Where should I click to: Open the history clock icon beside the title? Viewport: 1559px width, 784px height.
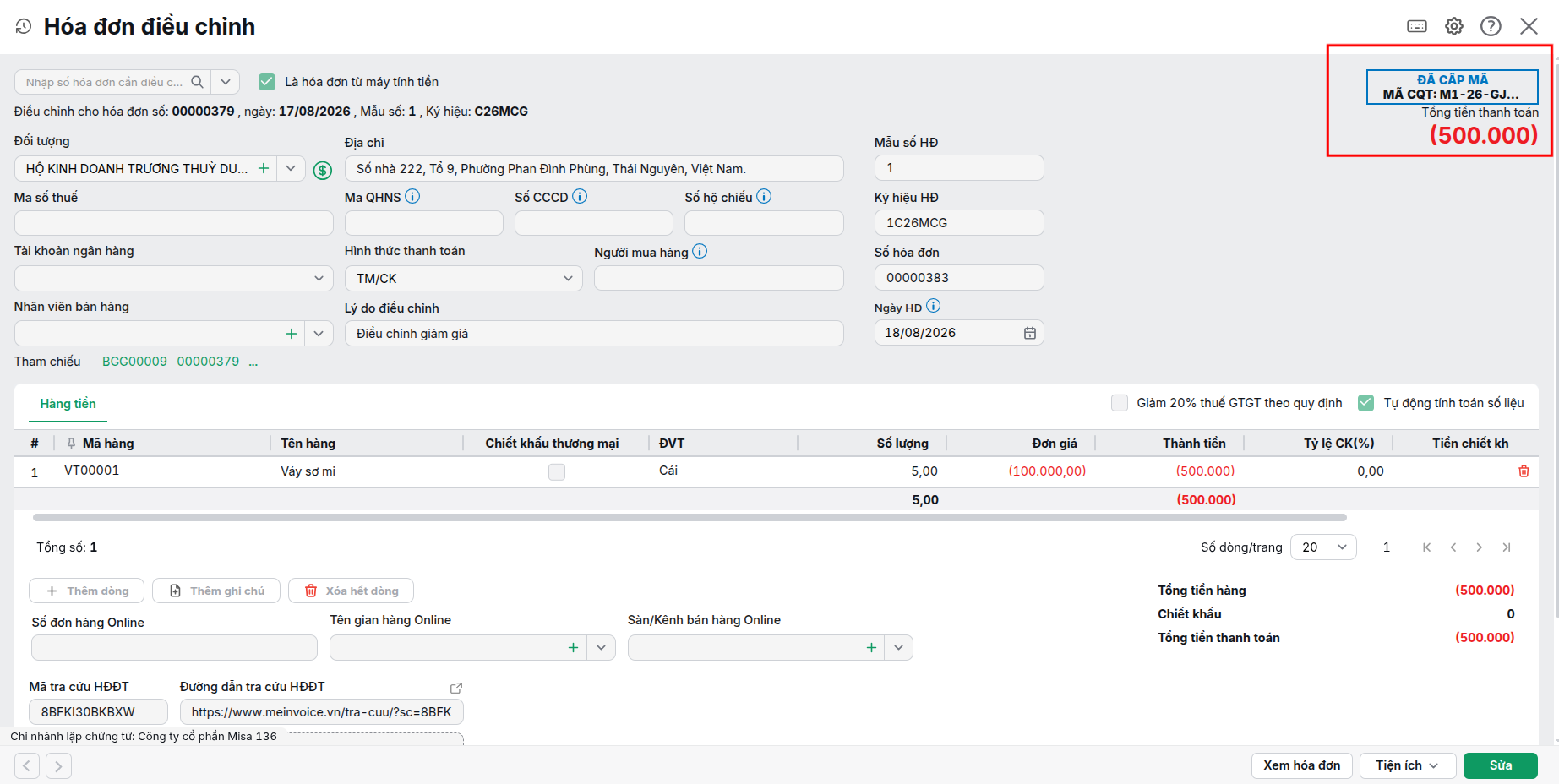(24, 27)
